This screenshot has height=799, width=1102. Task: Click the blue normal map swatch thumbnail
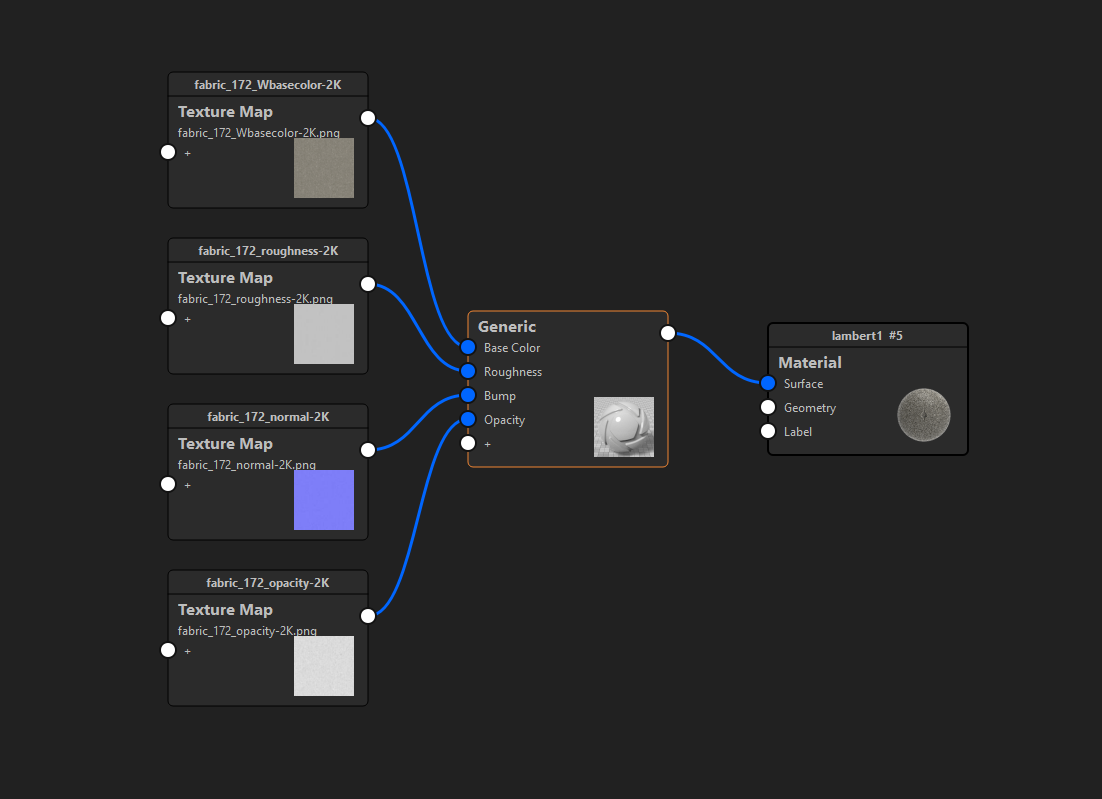click(x=324, y=500)
